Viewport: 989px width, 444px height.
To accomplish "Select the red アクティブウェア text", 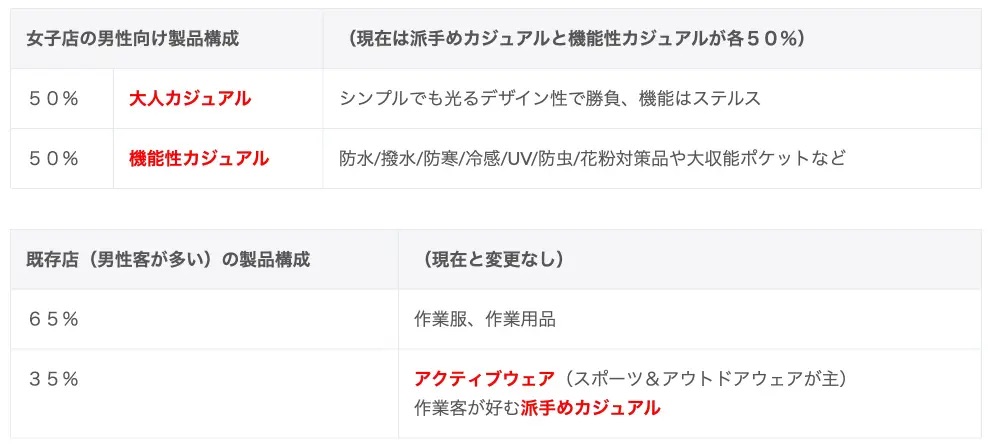I will [484, 379].
